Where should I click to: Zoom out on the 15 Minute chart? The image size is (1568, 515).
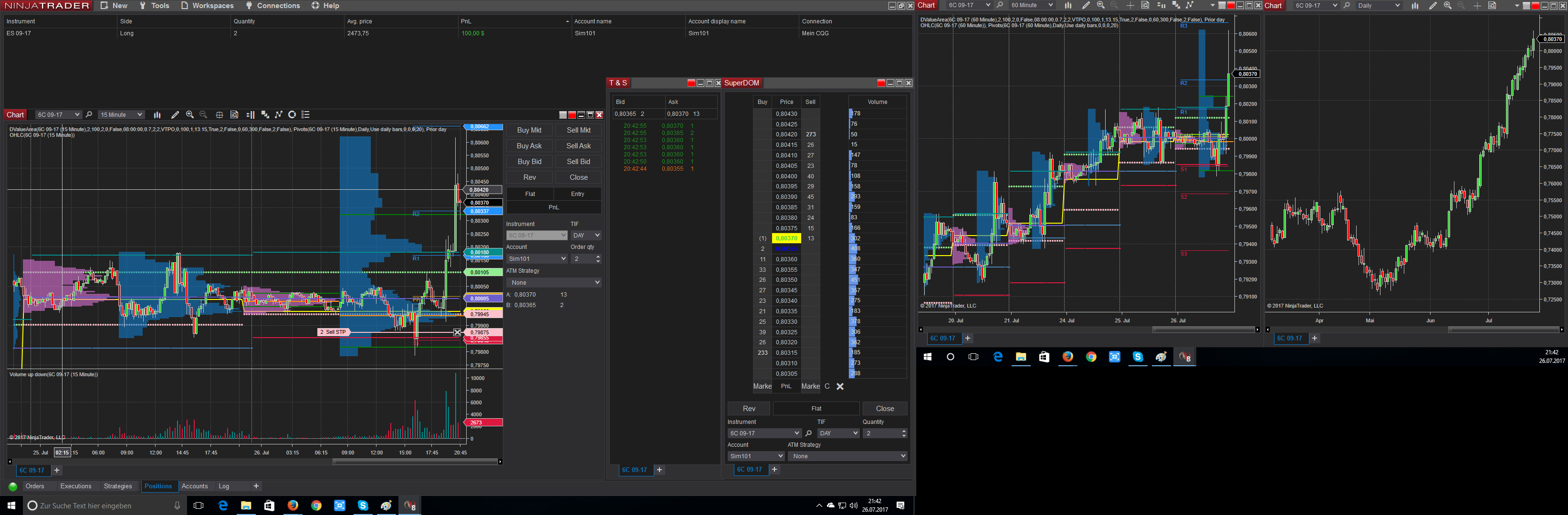pyautogui.click(x=203, y=115)
